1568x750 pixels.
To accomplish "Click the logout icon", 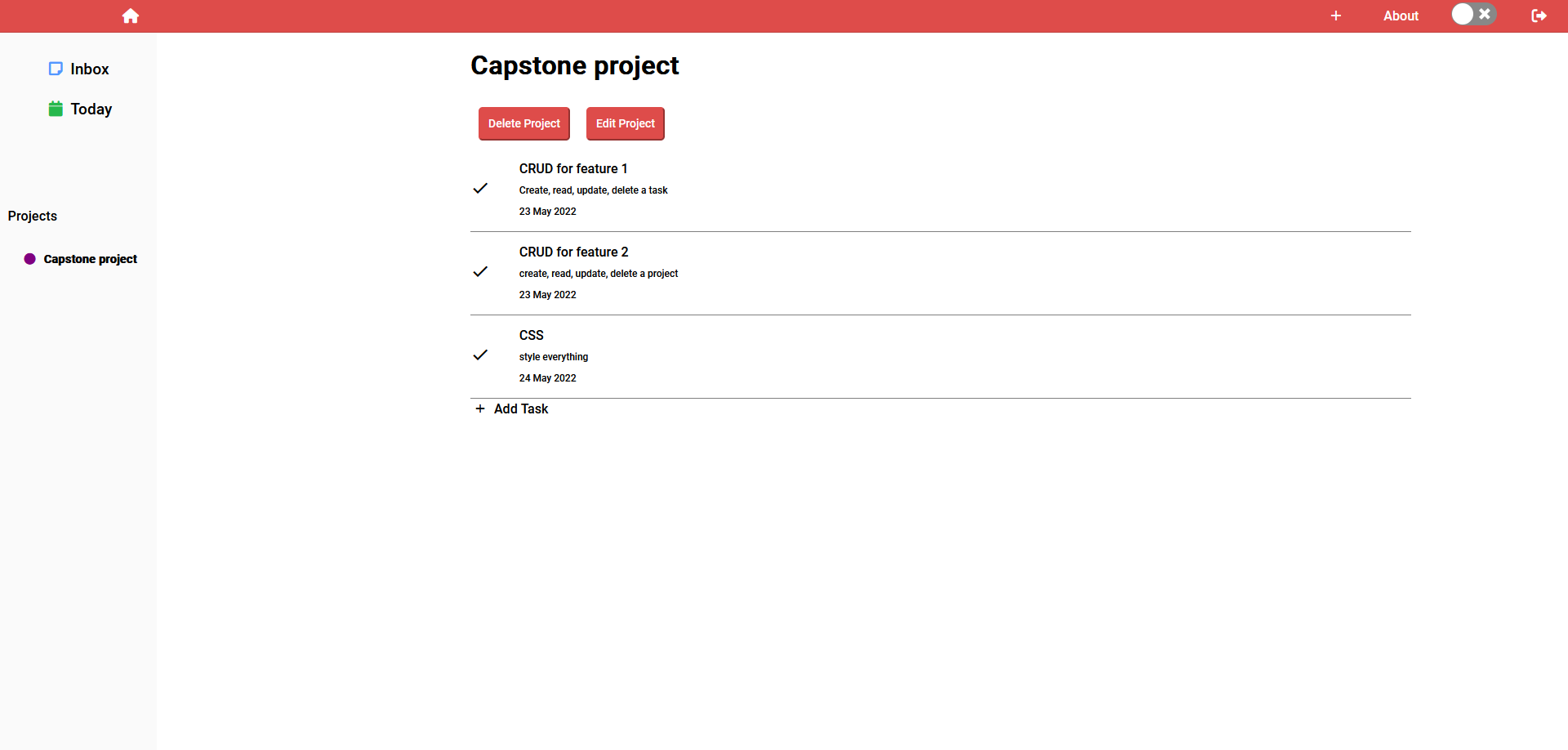I will tap(1539, 16).
